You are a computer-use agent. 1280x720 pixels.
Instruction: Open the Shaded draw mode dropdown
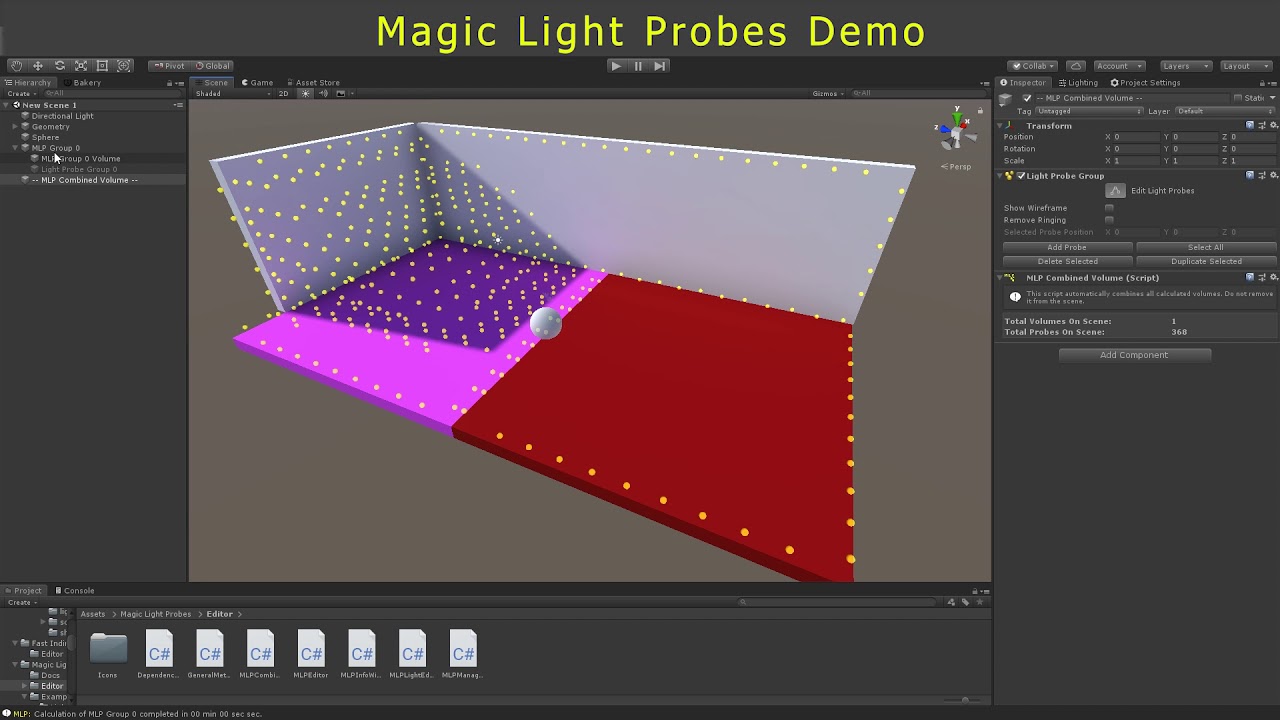point(231,94)
